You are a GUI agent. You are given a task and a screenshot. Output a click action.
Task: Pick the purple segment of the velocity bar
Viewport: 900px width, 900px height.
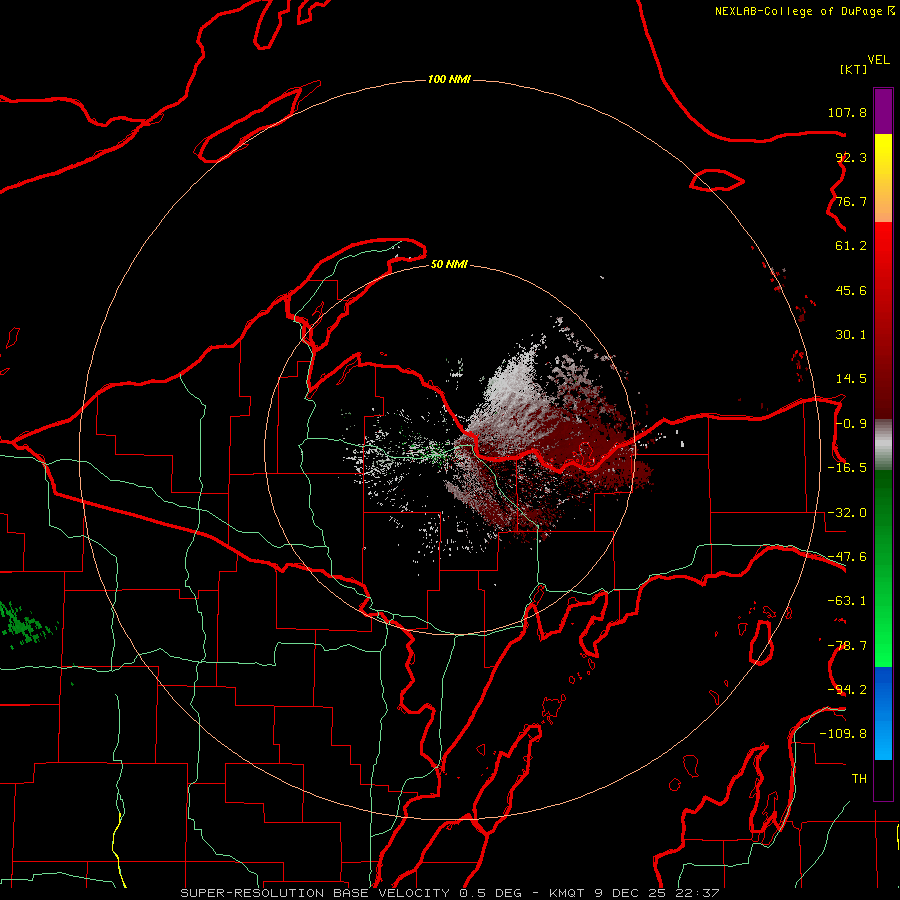click(883, 111)
